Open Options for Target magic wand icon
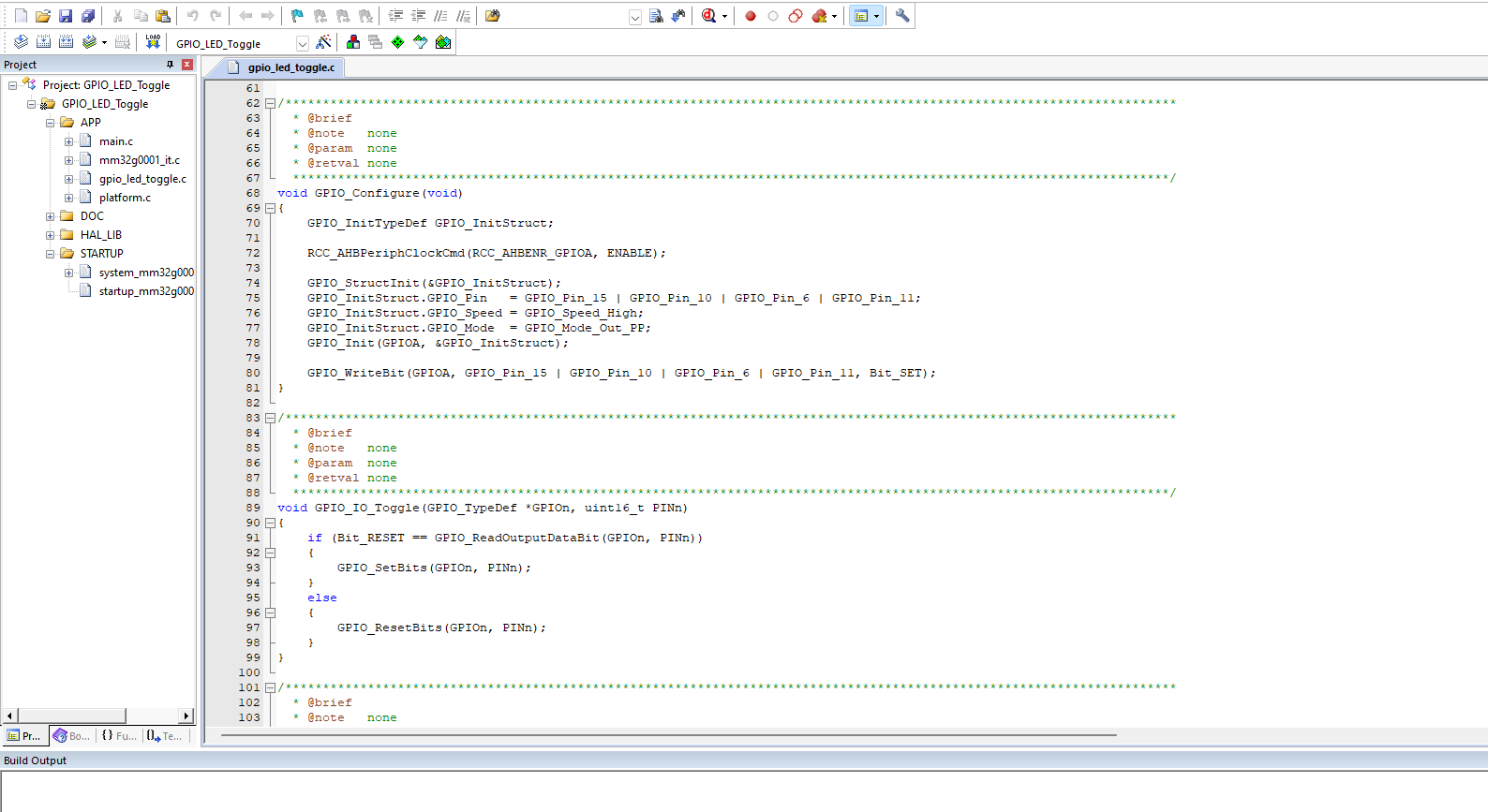This screenshot has width=1488, height=812. point(323,42)
